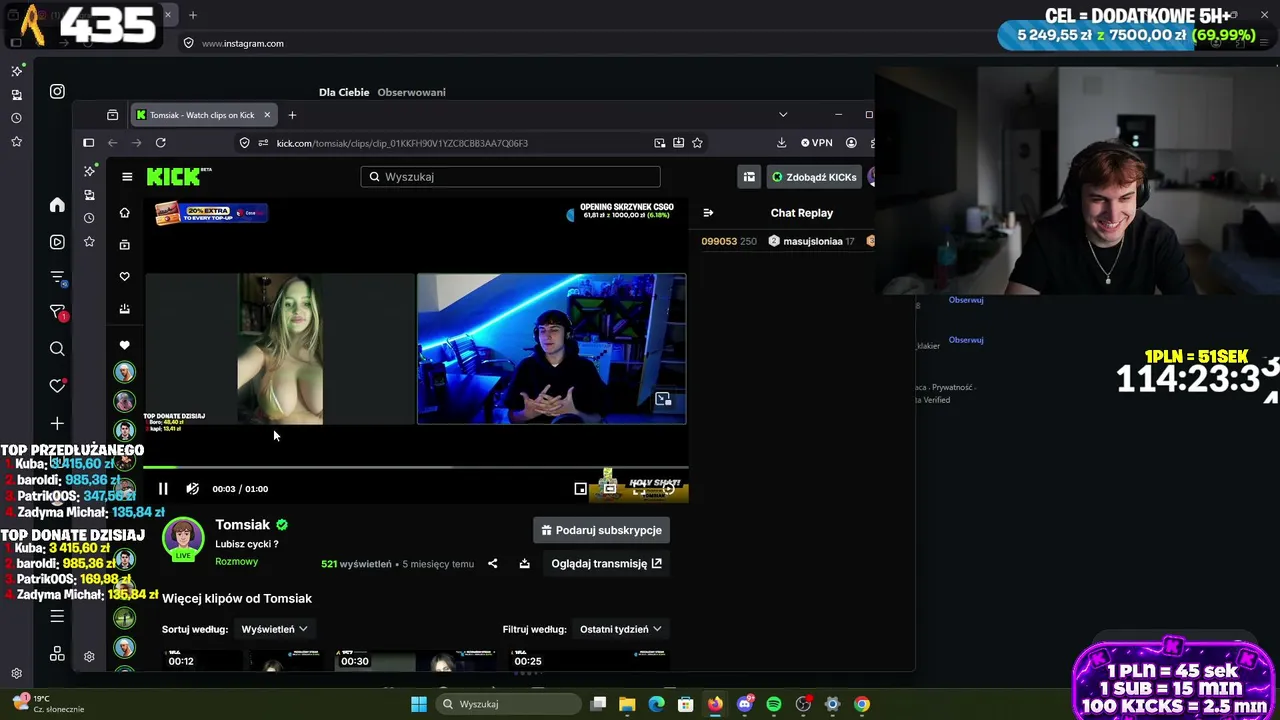Open the Rozmowy category link

(236, 562)
